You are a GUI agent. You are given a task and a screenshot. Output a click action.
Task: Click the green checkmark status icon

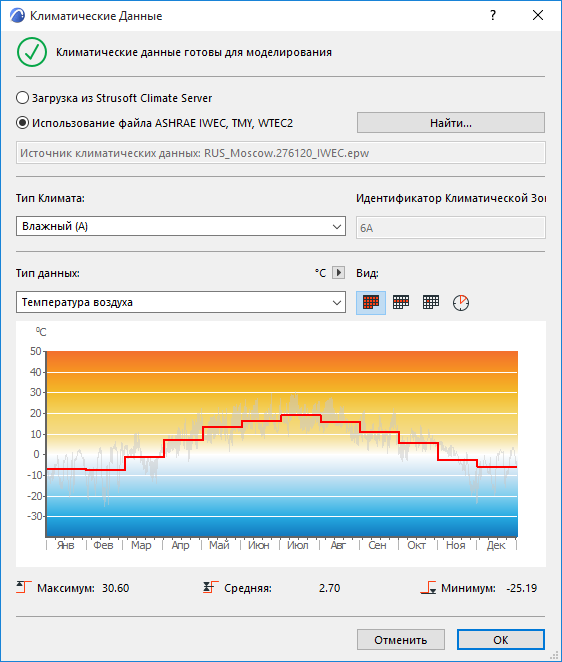[x=32, y=52]
